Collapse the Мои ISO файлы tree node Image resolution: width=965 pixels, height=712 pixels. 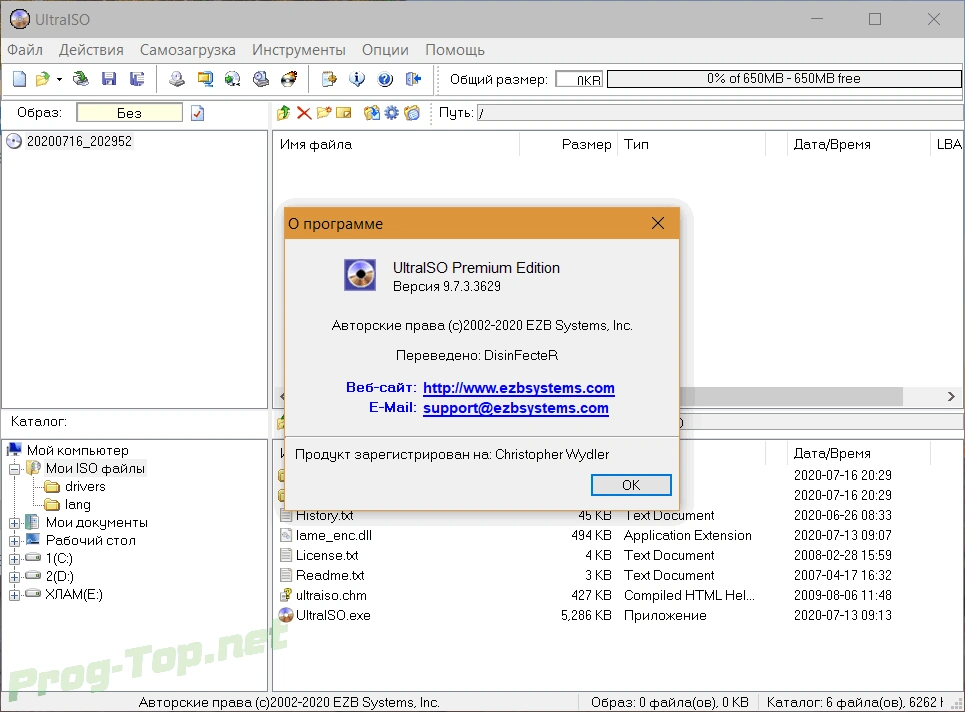(x=15, y=469)
